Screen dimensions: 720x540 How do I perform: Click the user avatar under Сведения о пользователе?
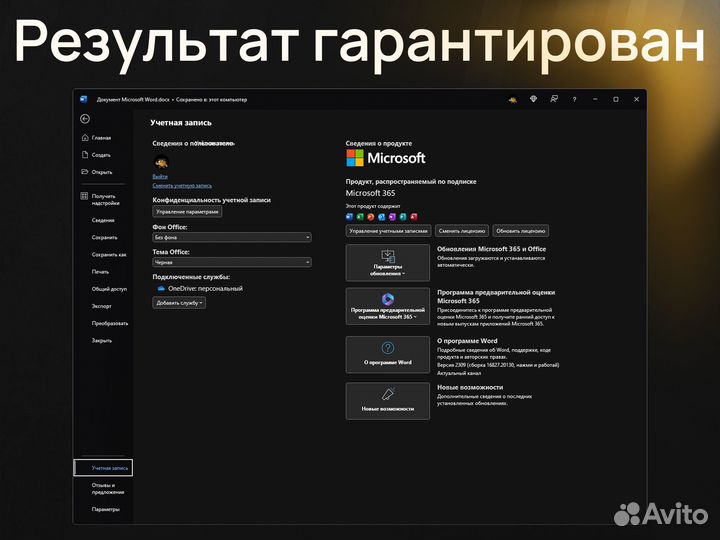pos(161,162)
